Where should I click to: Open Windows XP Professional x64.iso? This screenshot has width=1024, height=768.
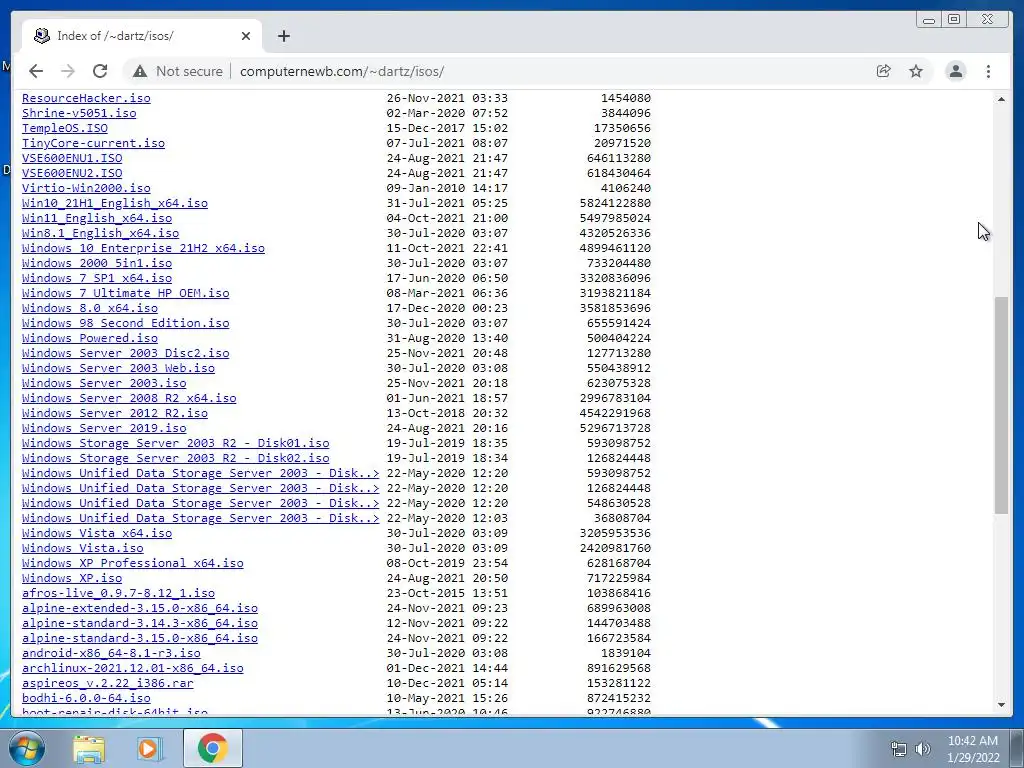click(133, 564)
